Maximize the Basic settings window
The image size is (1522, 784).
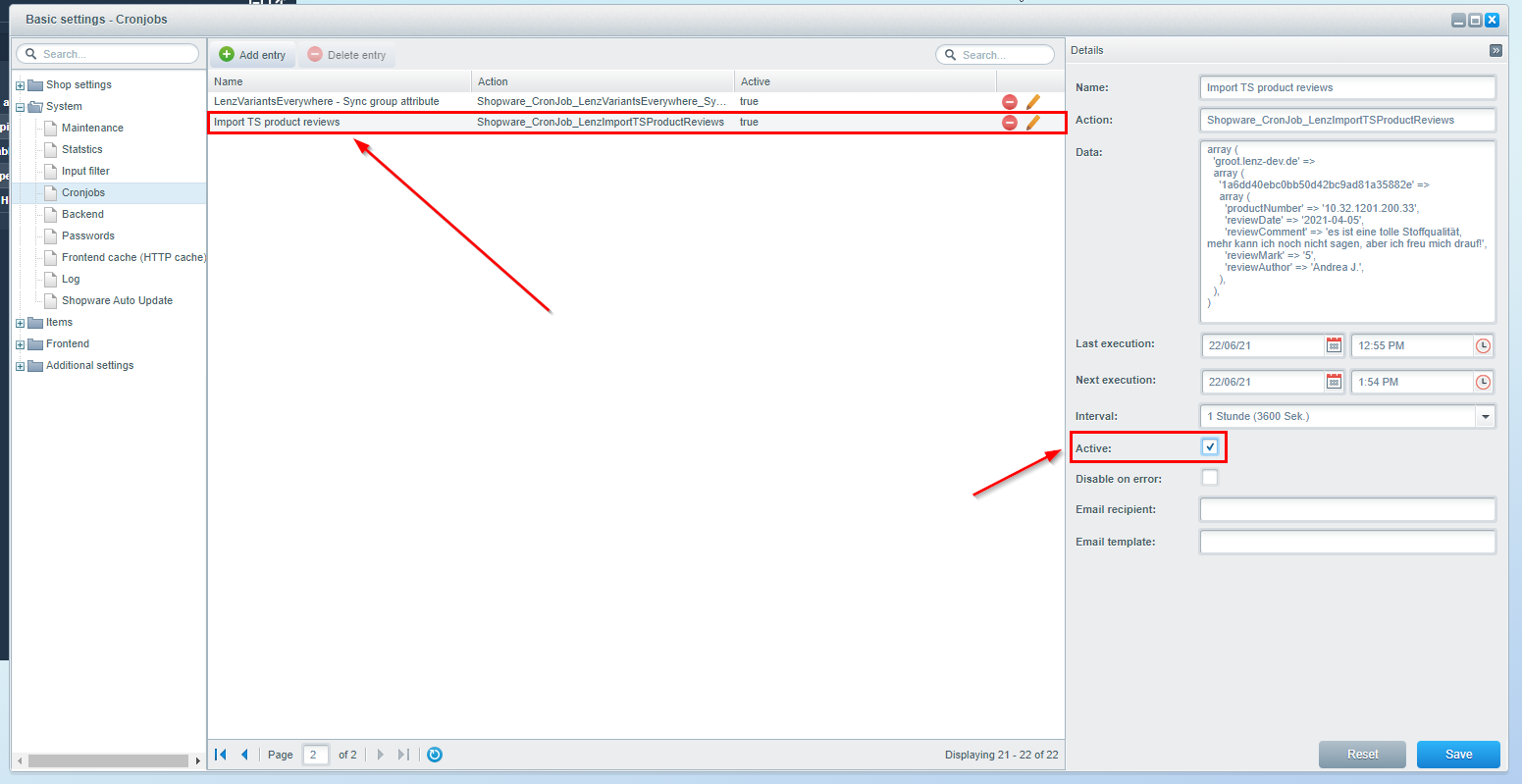click(x=1475, y=20)
